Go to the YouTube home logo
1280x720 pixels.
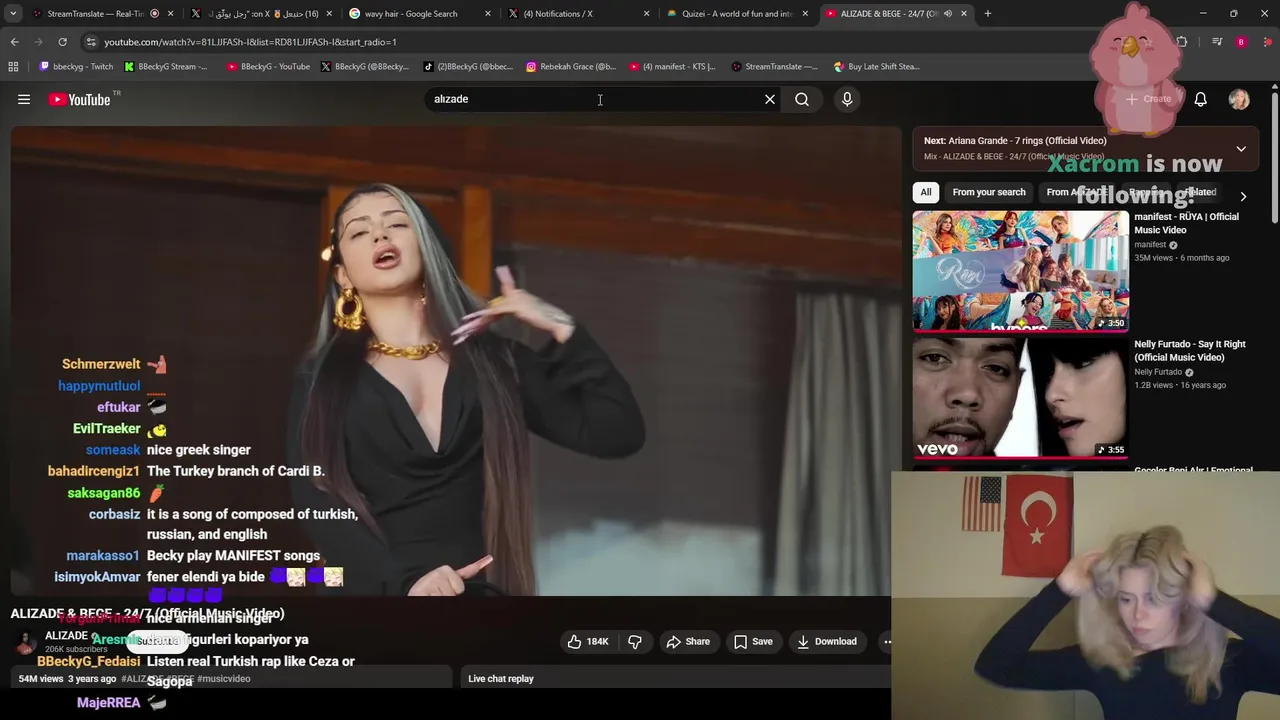80,99
